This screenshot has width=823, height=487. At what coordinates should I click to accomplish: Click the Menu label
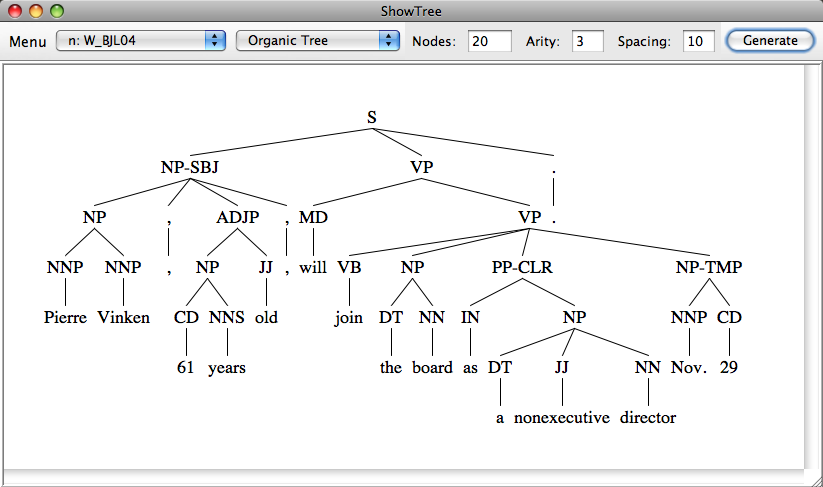point(28,41)
